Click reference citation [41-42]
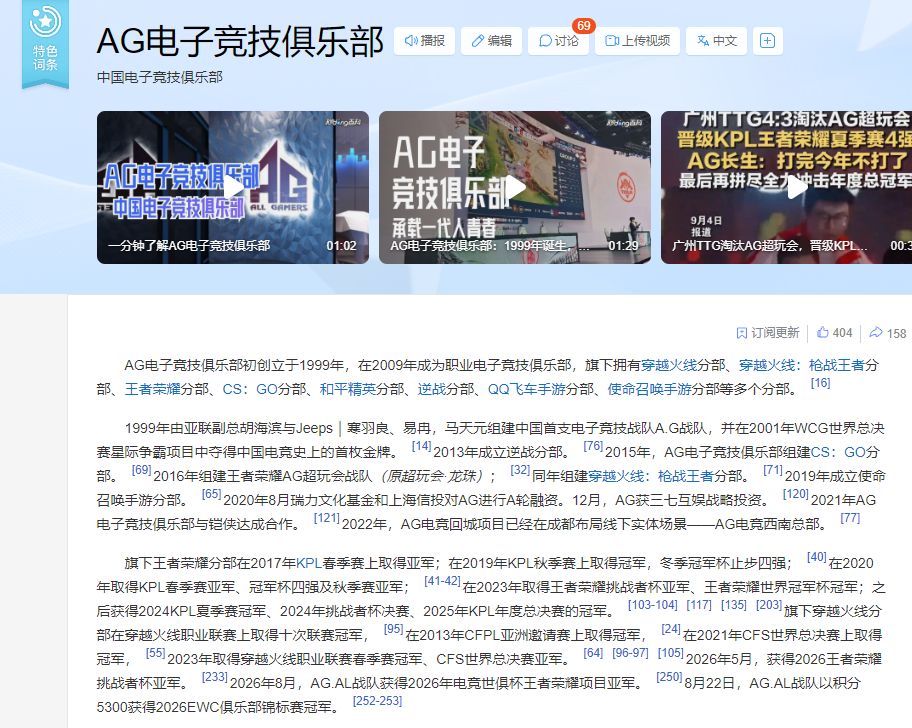This screenshot has width=912, height=728. pos(442,581)
